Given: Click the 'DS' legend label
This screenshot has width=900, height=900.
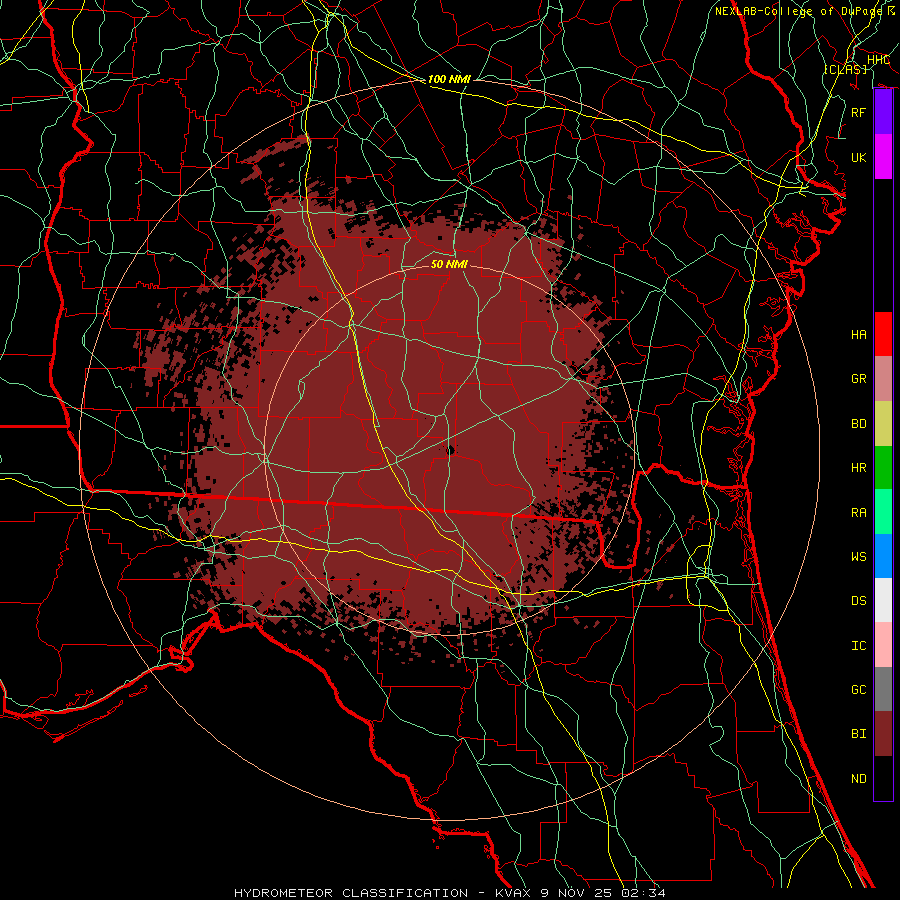Looking at the screenshot, I should 858,601.
